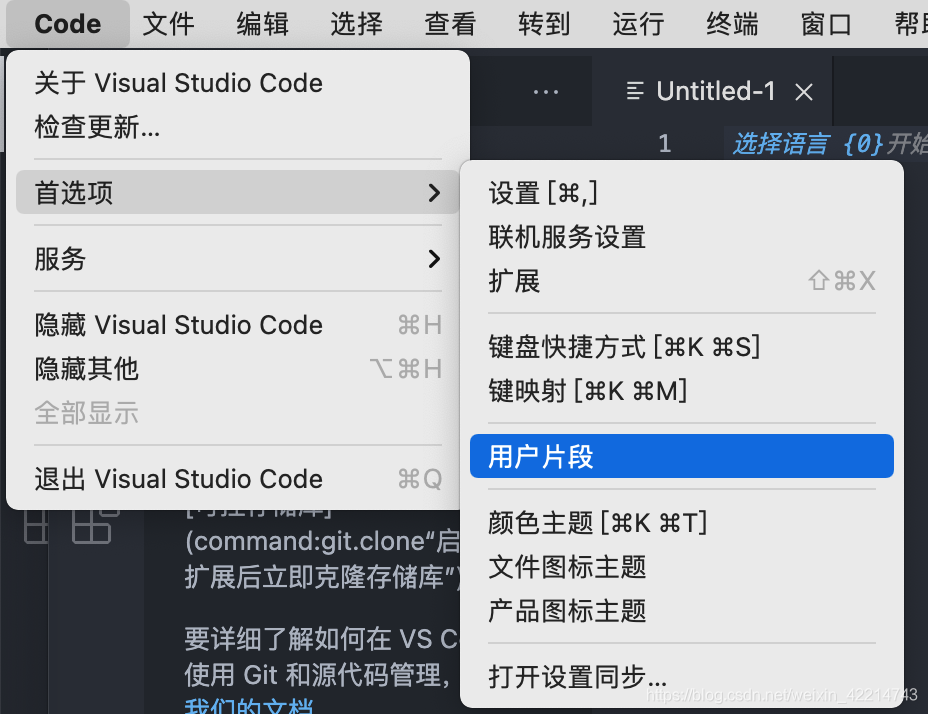
Task: Open the 选择 menu
Action: (x=356, y=24)
